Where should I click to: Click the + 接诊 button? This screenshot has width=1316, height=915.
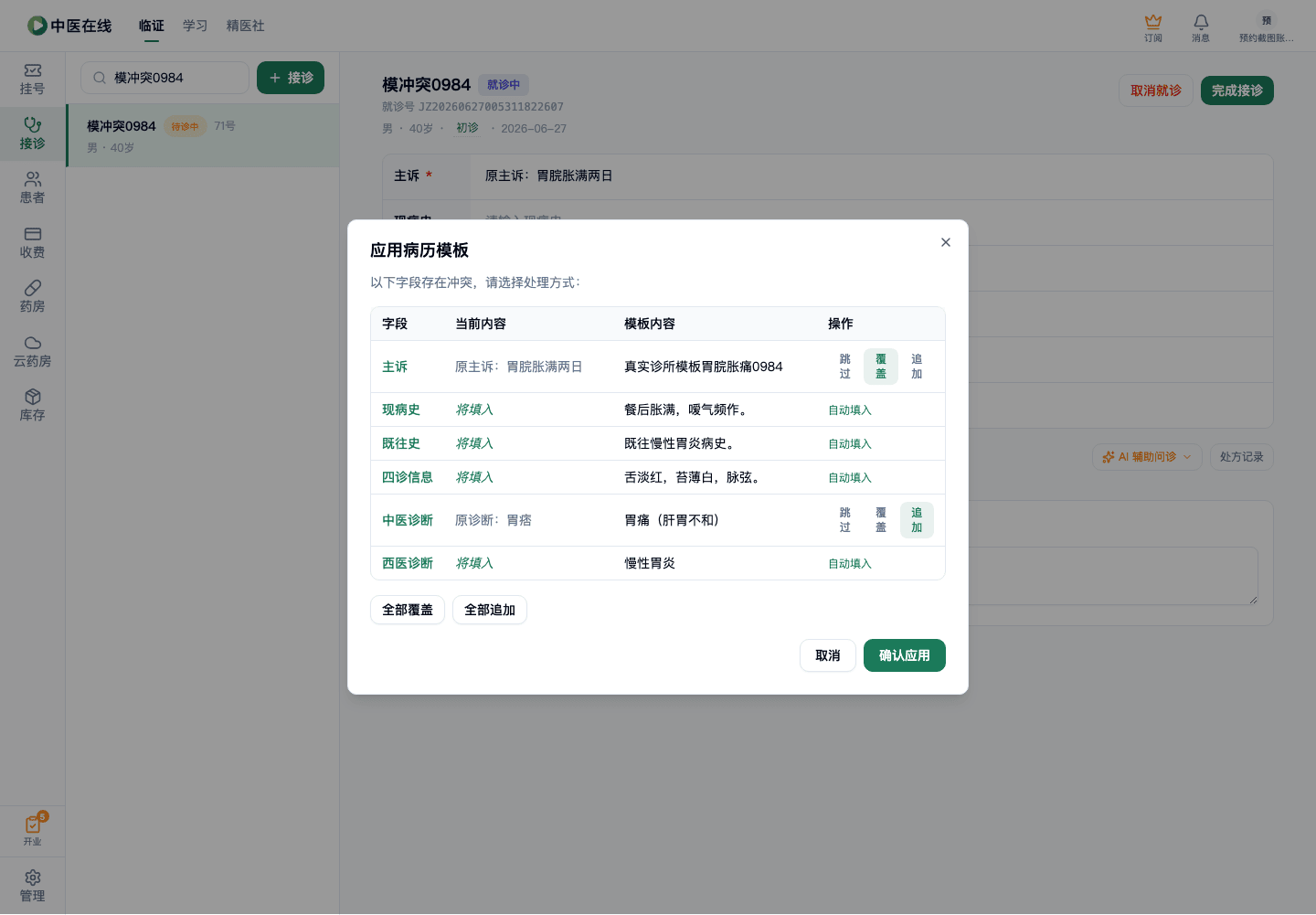(291, 78)
